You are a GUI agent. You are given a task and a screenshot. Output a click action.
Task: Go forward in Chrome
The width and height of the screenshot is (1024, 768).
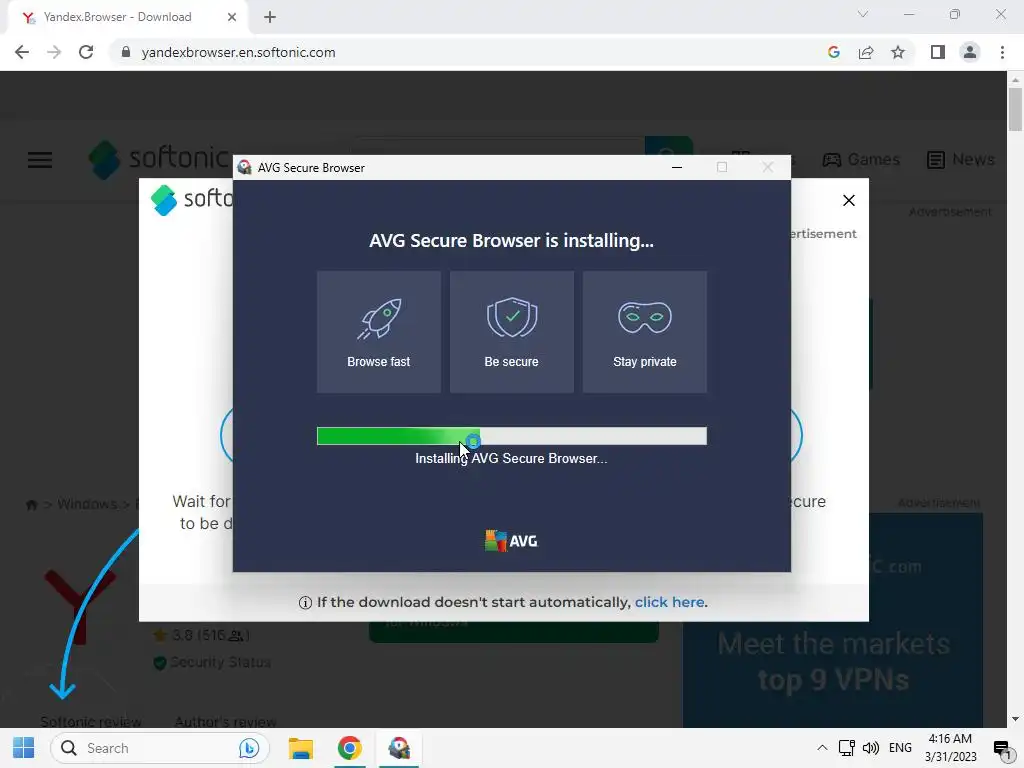coord(54,52)
